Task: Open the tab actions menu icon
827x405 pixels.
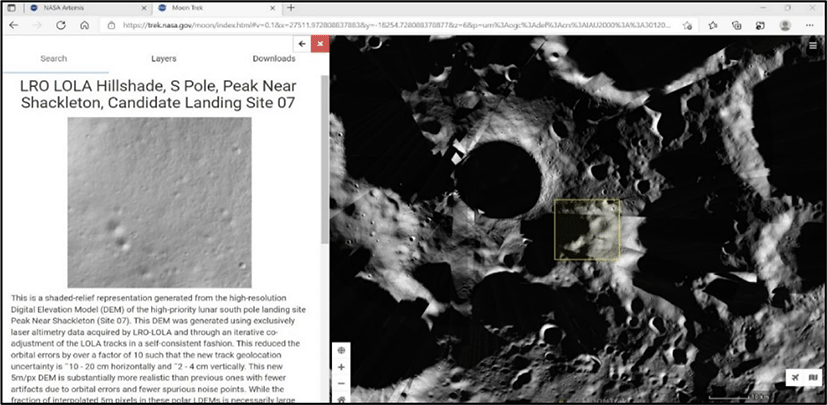Action: coord(12,8)
